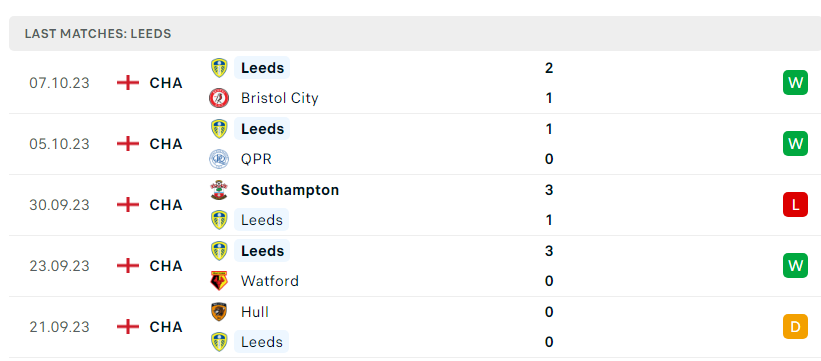821x361 pixels.
Task: Open Southampton team link
Action: 290,190
